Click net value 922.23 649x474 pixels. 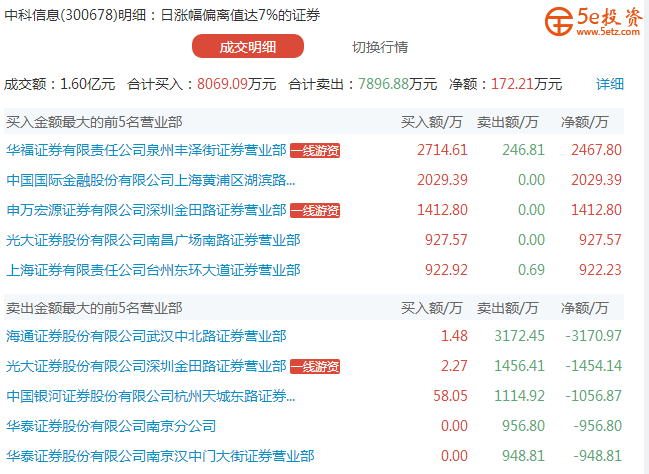(x=600, y=270)
